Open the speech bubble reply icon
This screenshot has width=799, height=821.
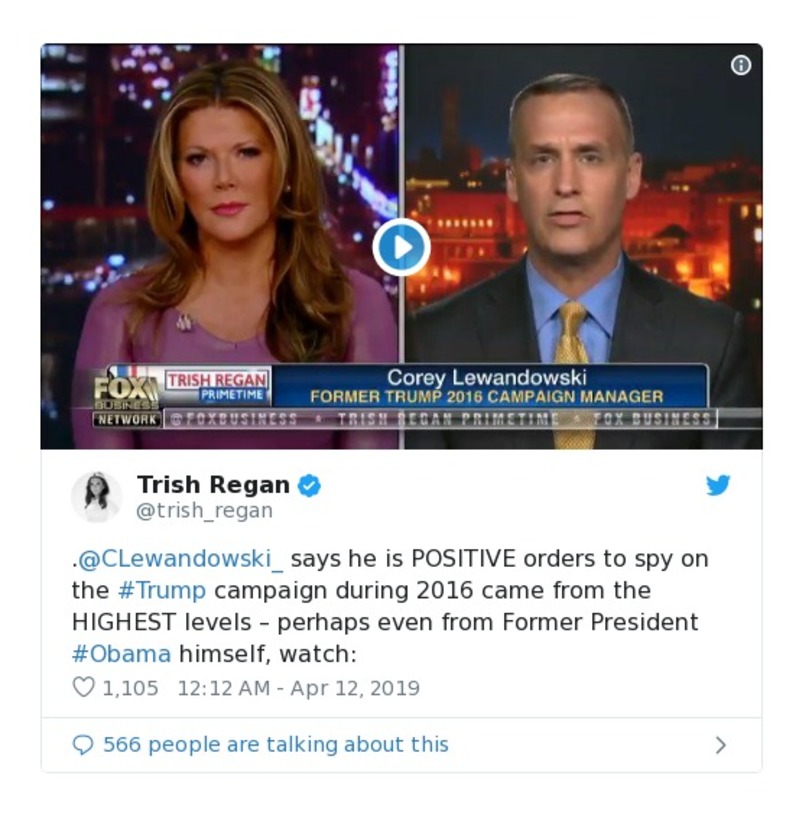coord(83,745)
